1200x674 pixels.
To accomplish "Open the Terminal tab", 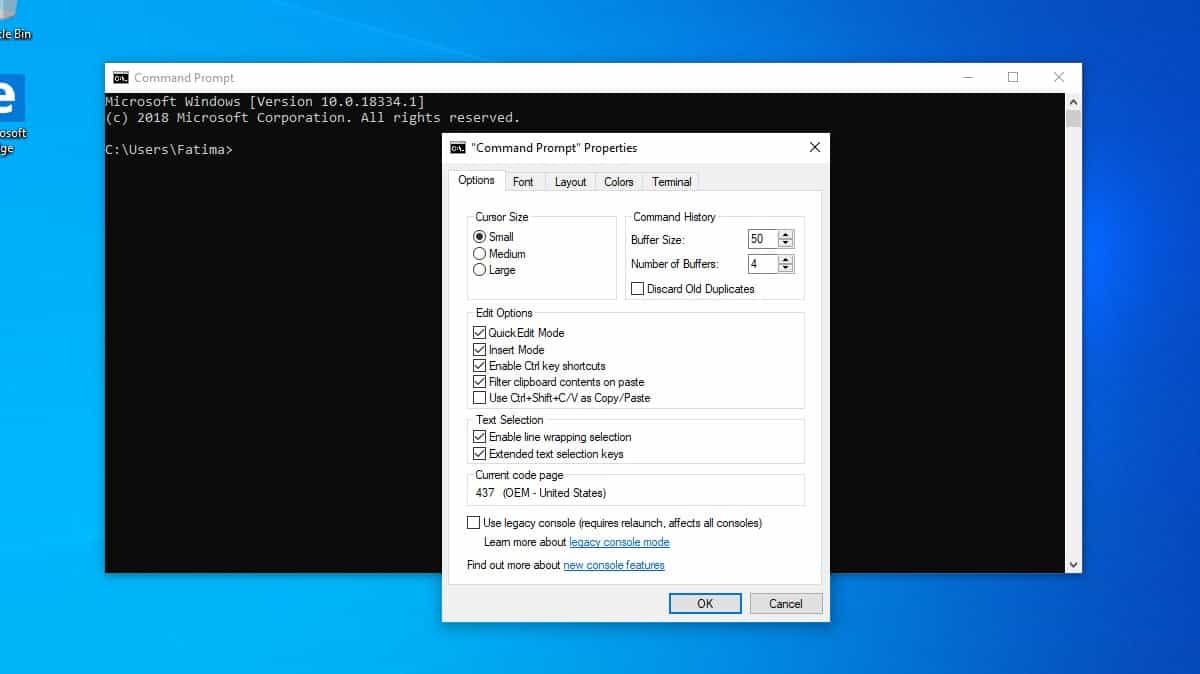I will (x=671, y=182).
